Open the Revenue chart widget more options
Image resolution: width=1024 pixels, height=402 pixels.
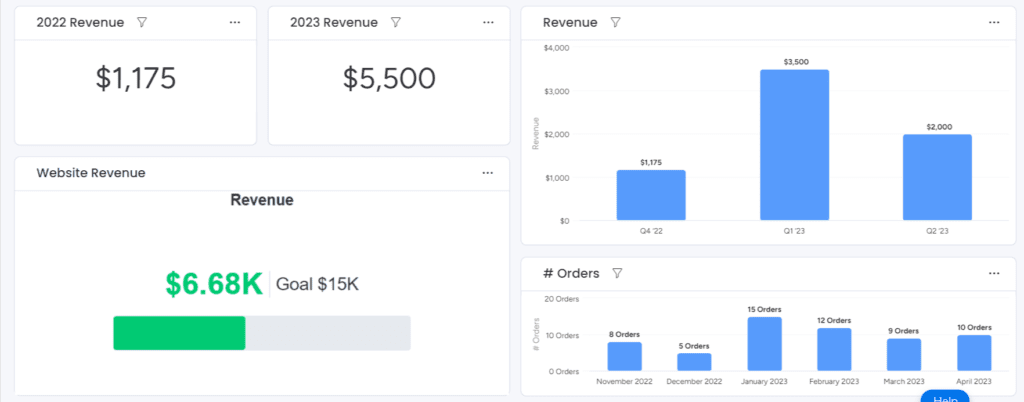coord(994,22)
